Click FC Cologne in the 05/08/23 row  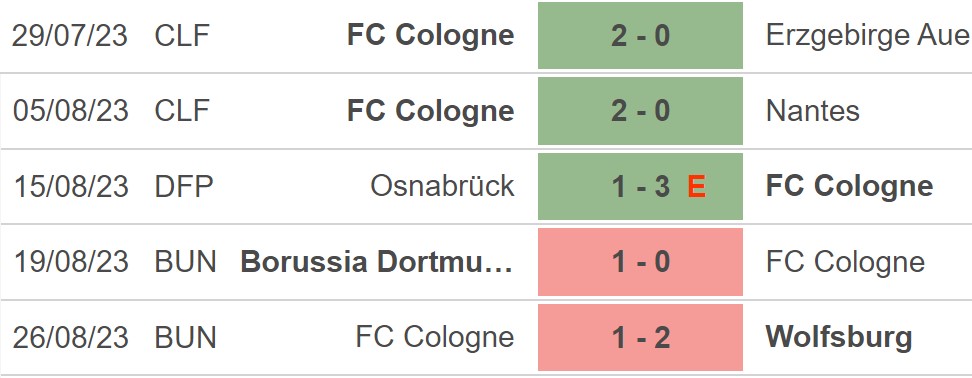click(431, 112)
